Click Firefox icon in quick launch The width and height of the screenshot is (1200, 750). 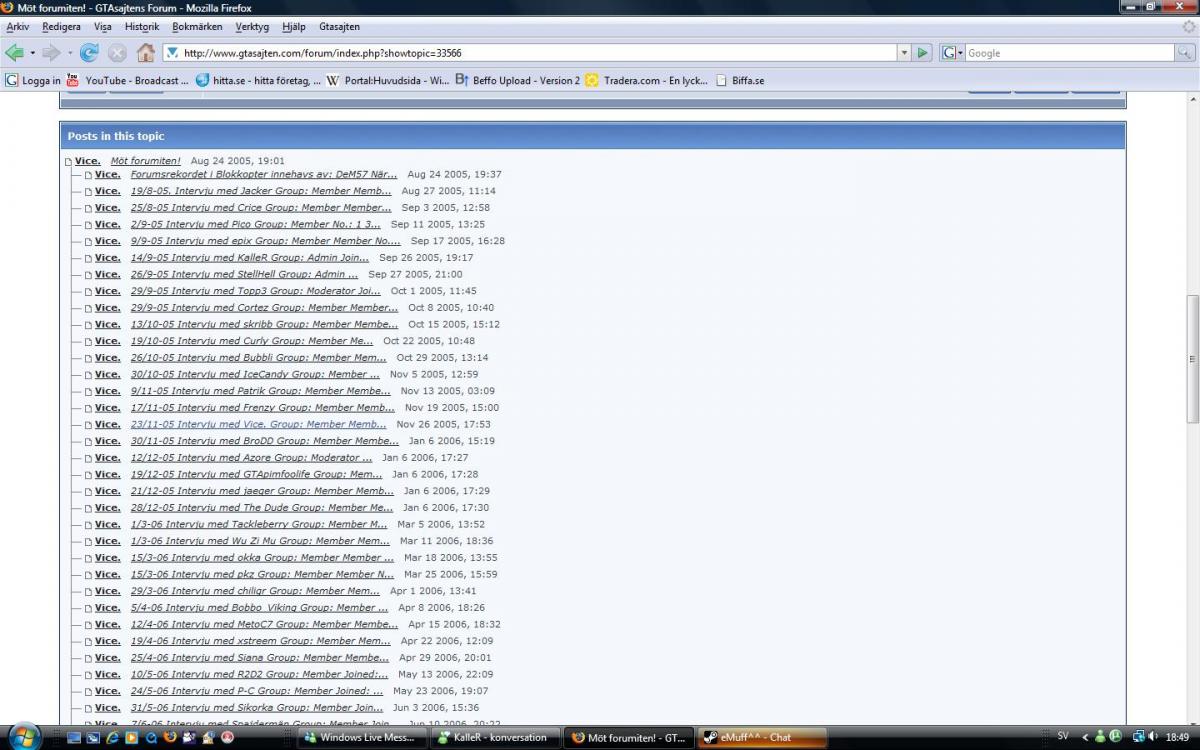tap(169, 737)
